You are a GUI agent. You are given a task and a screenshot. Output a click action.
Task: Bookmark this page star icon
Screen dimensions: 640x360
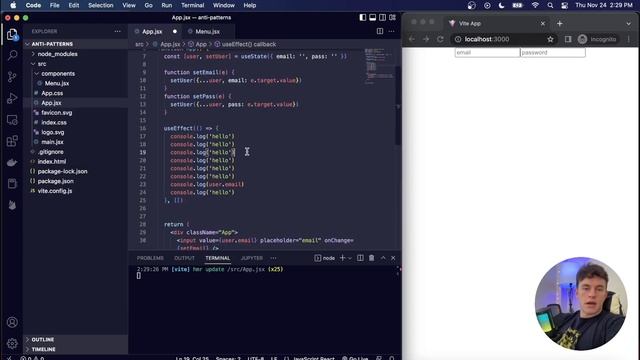550,39
